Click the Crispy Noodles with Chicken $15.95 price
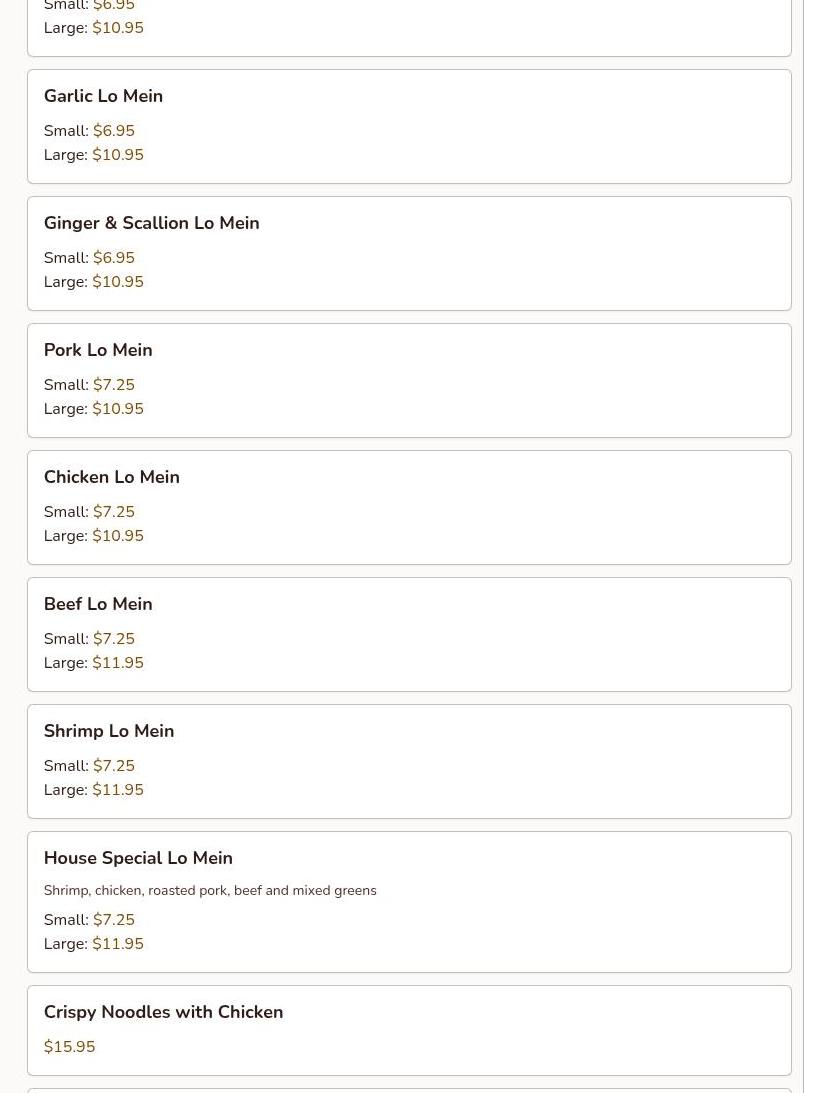Screen dimensions: 824x1093 [x=69, y=1047]
